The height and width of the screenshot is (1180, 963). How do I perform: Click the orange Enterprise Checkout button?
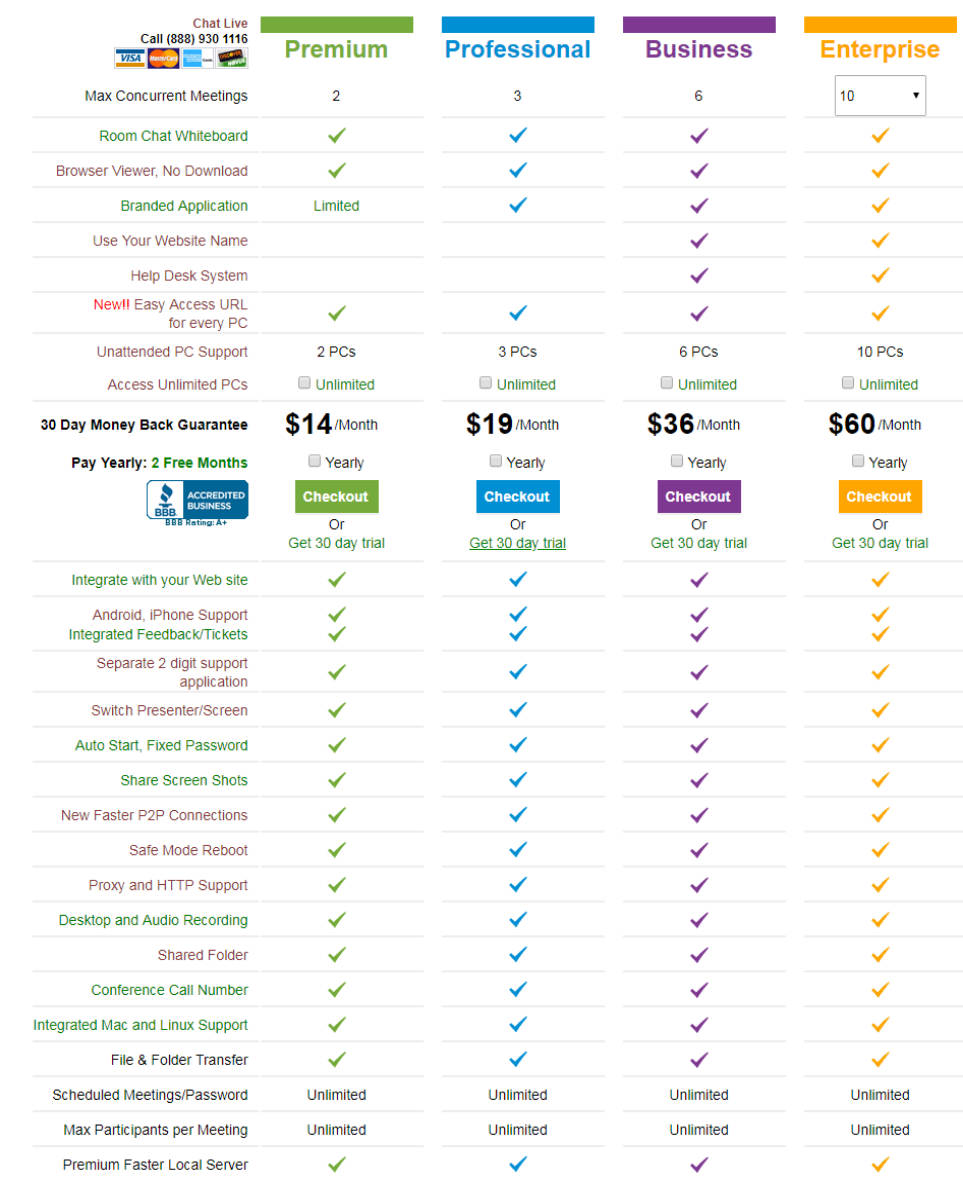point(879,497)
